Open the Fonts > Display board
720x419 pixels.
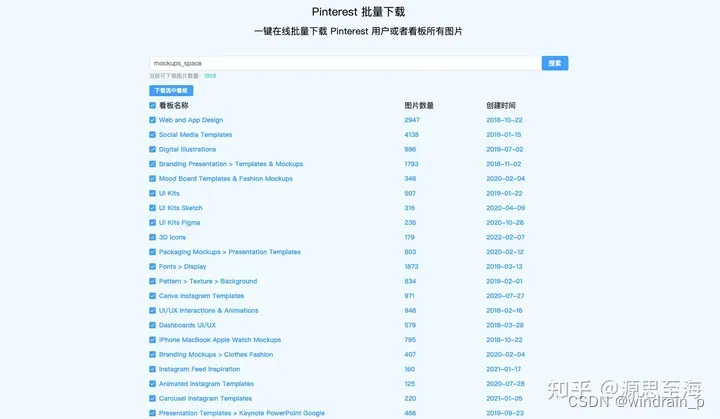point(183,266)
